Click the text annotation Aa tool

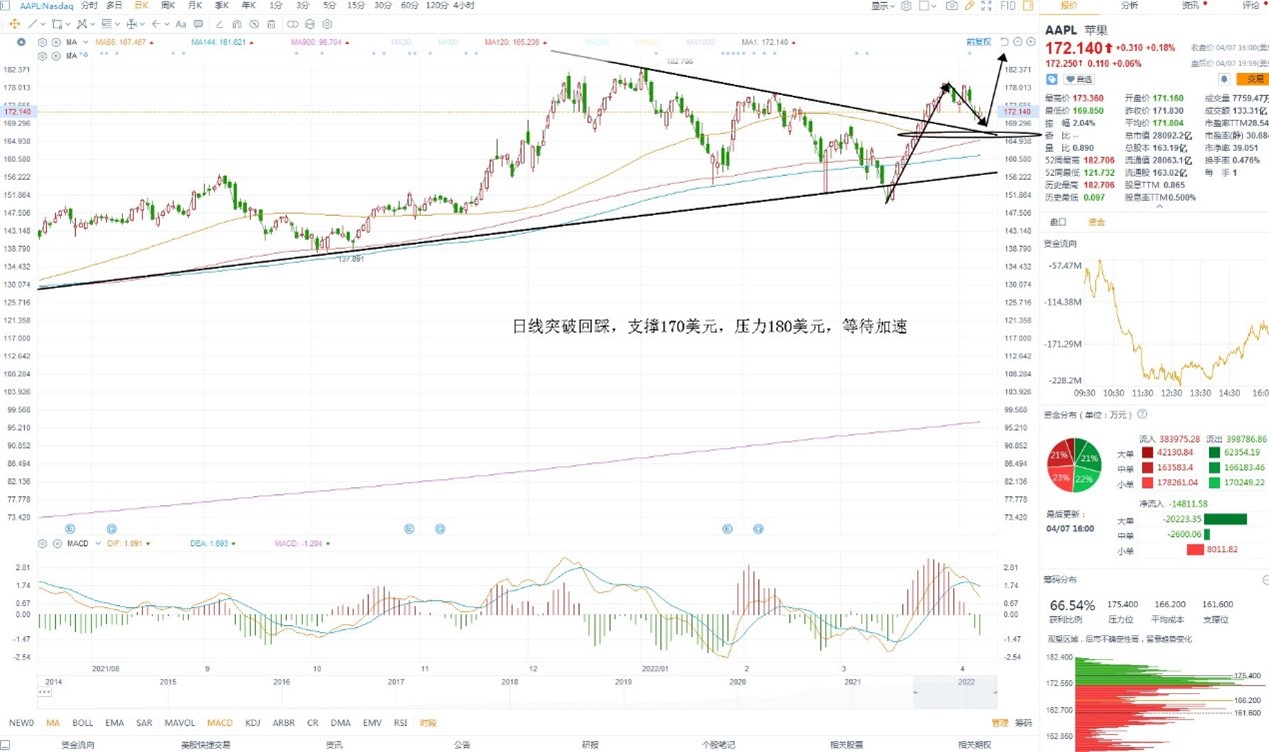[181, 24]
